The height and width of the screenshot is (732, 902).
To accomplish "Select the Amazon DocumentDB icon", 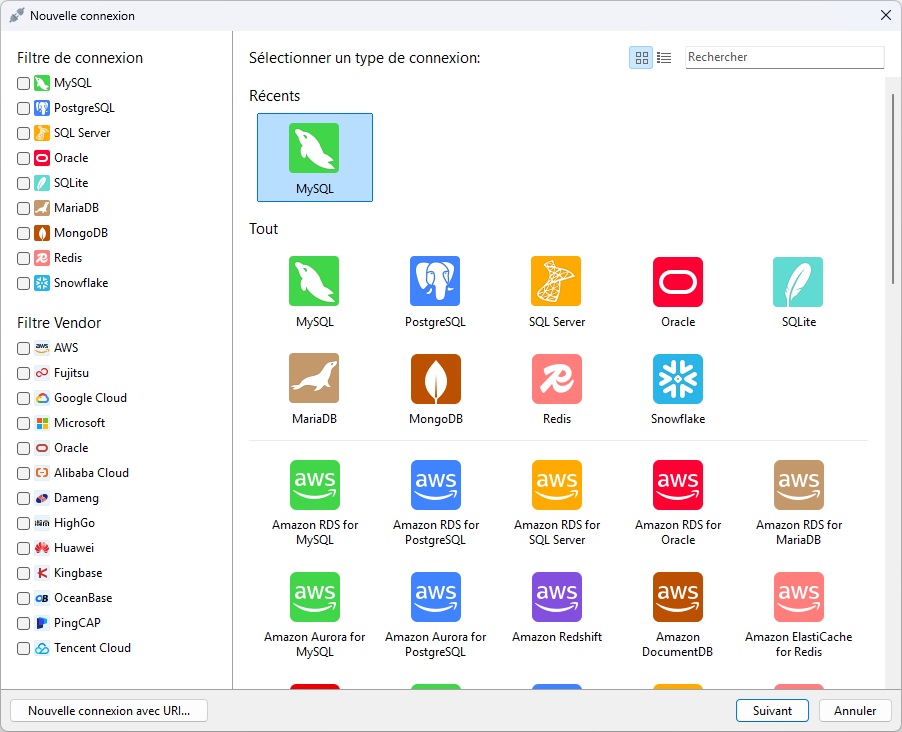I will coord(678,597).
